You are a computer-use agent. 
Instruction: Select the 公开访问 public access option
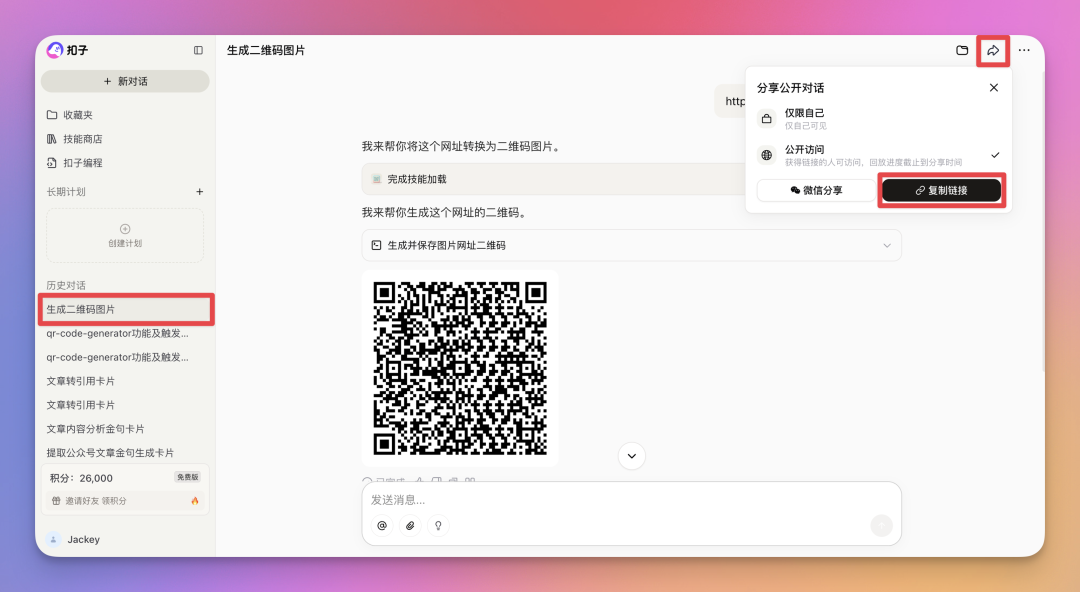pyautogui.click(x=879, y=155)
